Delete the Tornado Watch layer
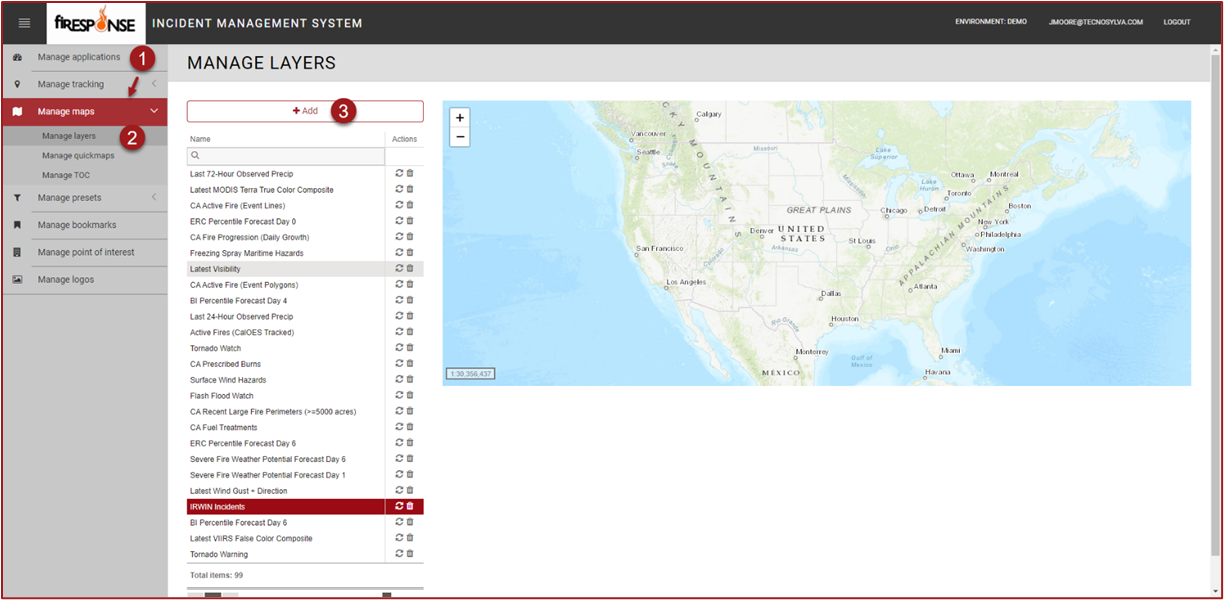 (410, 348)
